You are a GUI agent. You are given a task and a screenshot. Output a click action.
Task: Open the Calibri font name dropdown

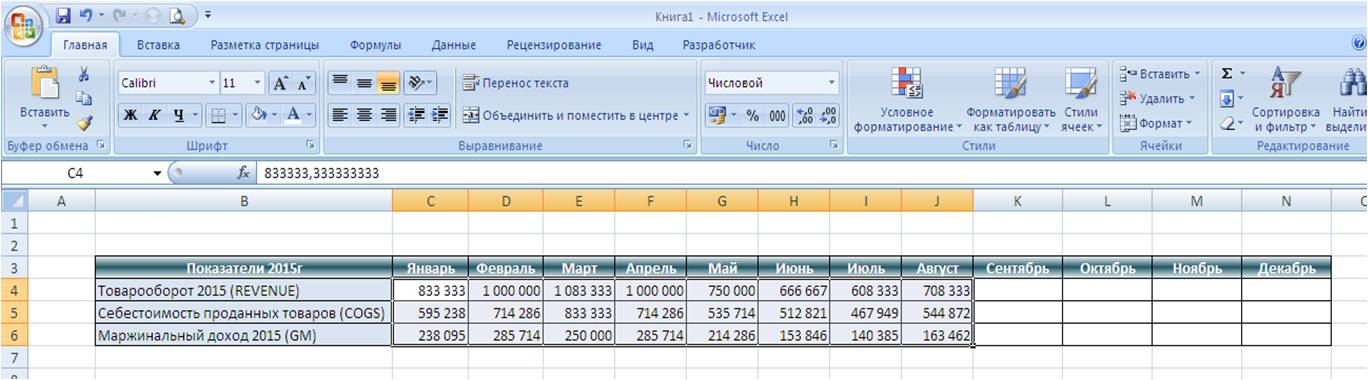212,83
